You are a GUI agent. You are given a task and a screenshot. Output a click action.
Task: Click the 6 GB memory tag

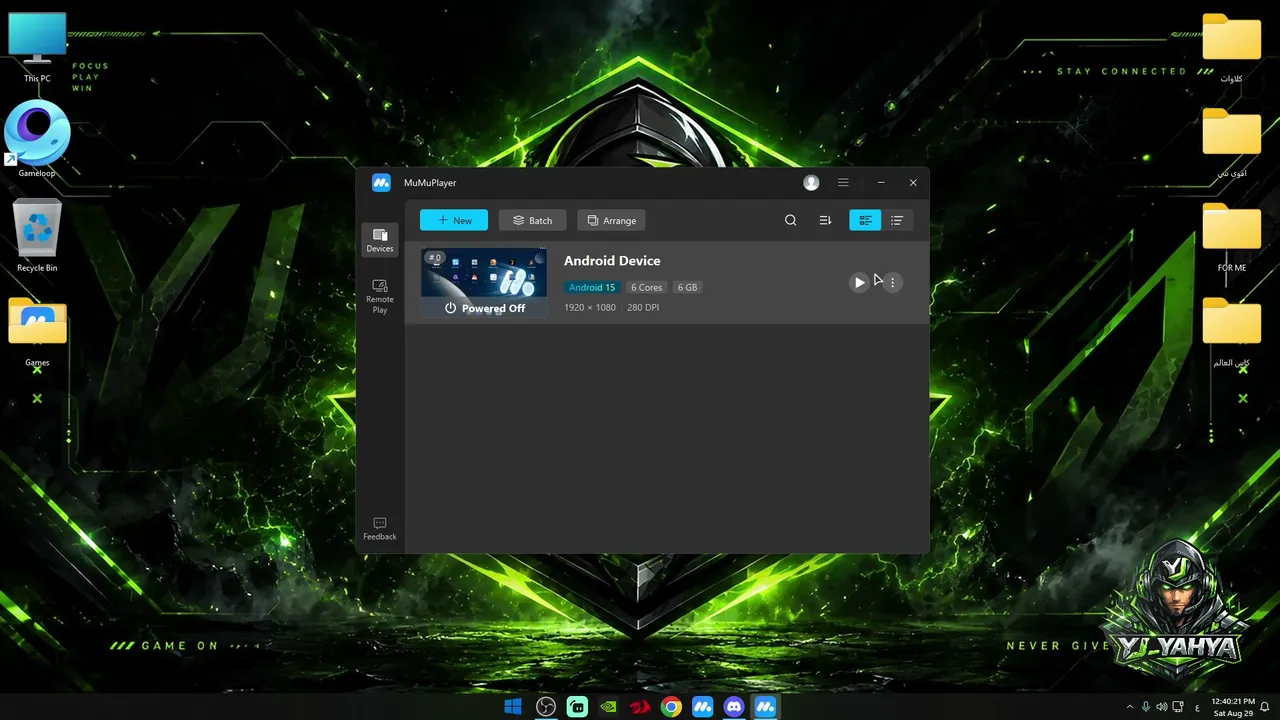(x=688, y=287)
